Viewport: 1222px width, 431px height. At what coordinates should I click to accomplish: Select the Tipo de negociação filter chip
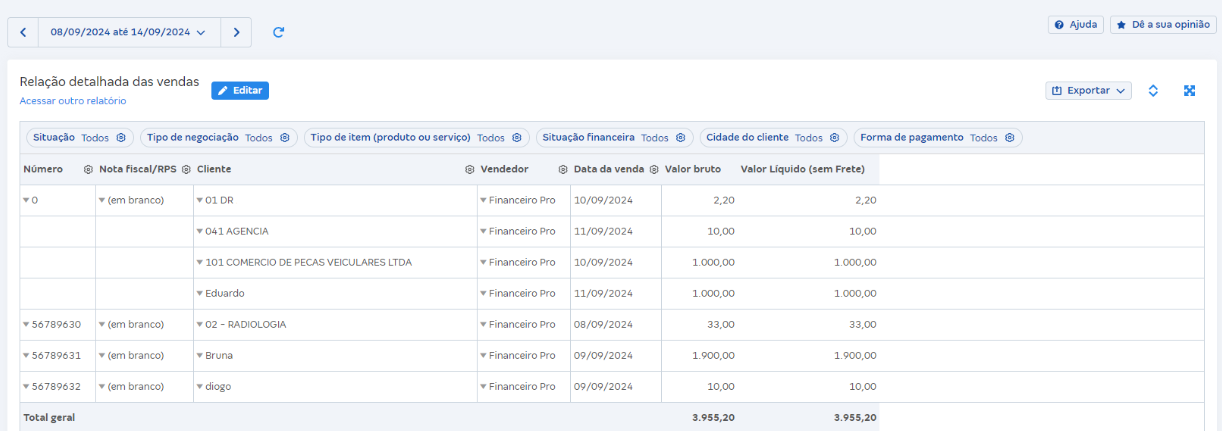coord(216,138)
